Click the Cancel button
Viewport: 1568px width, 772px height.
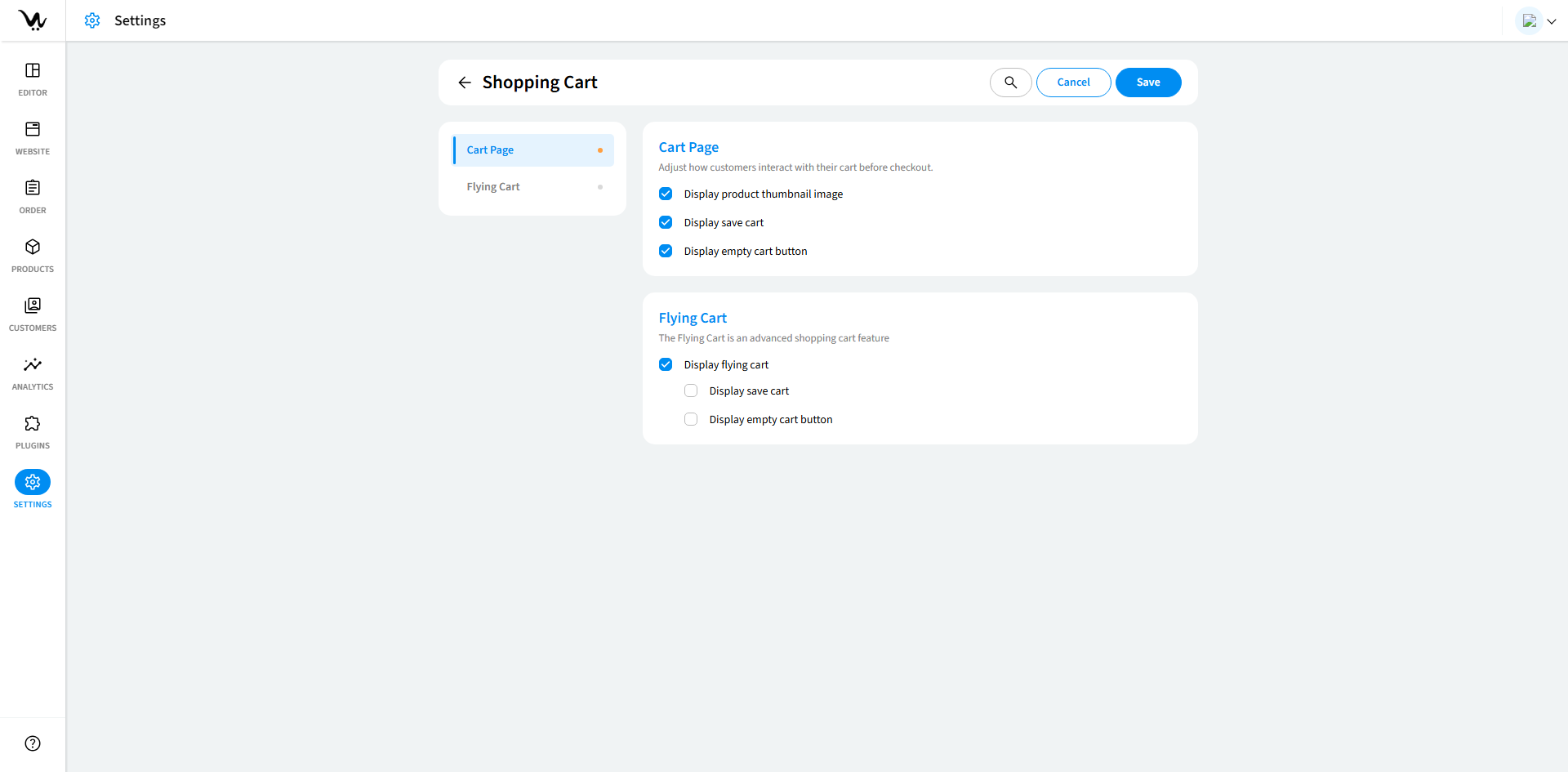1073,83
